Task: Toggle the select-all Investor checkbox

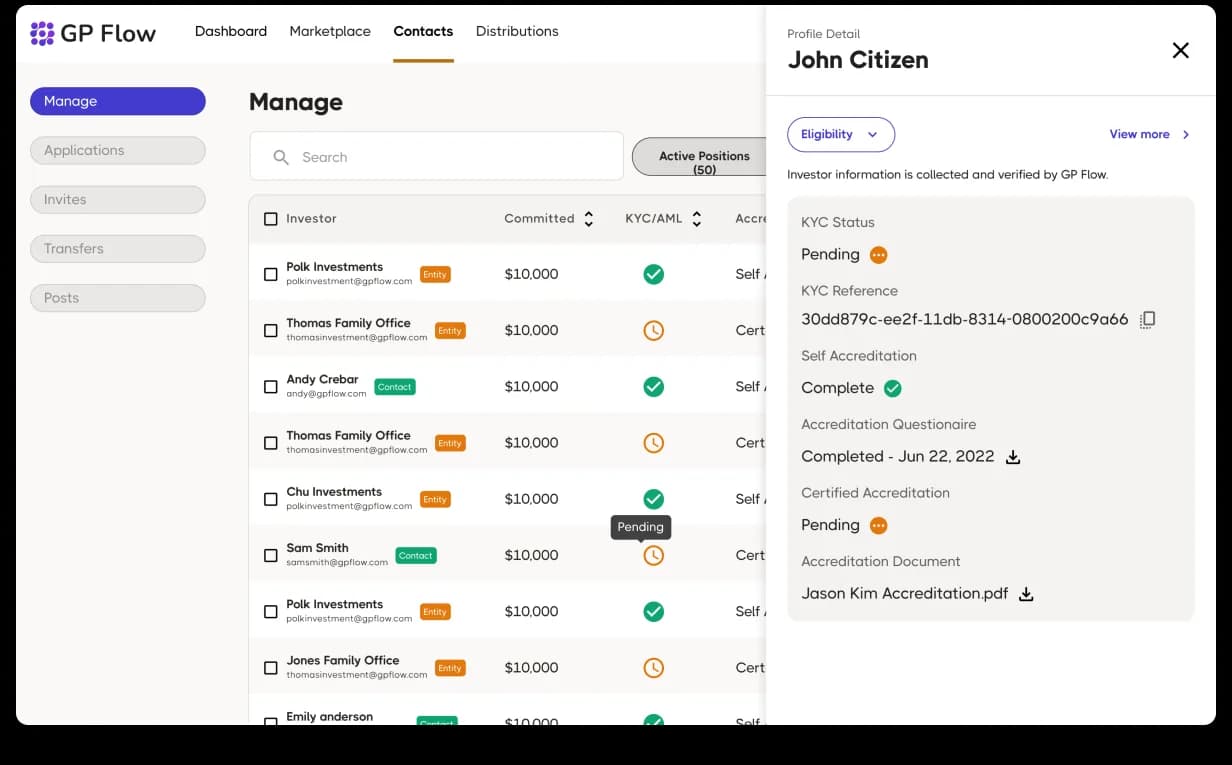Action: coord(270,219)
